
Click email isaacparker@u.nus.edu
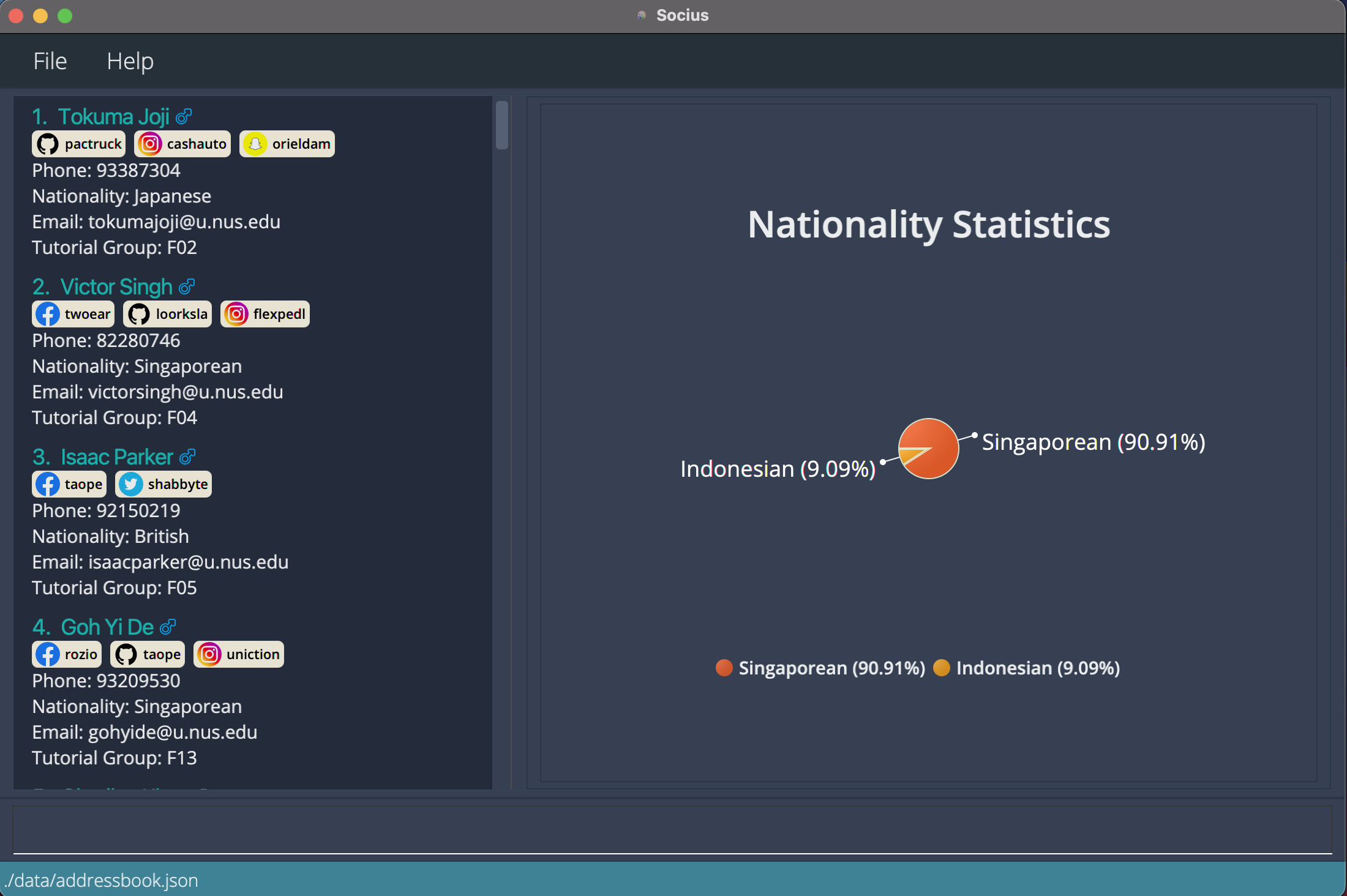pos(188,562)
